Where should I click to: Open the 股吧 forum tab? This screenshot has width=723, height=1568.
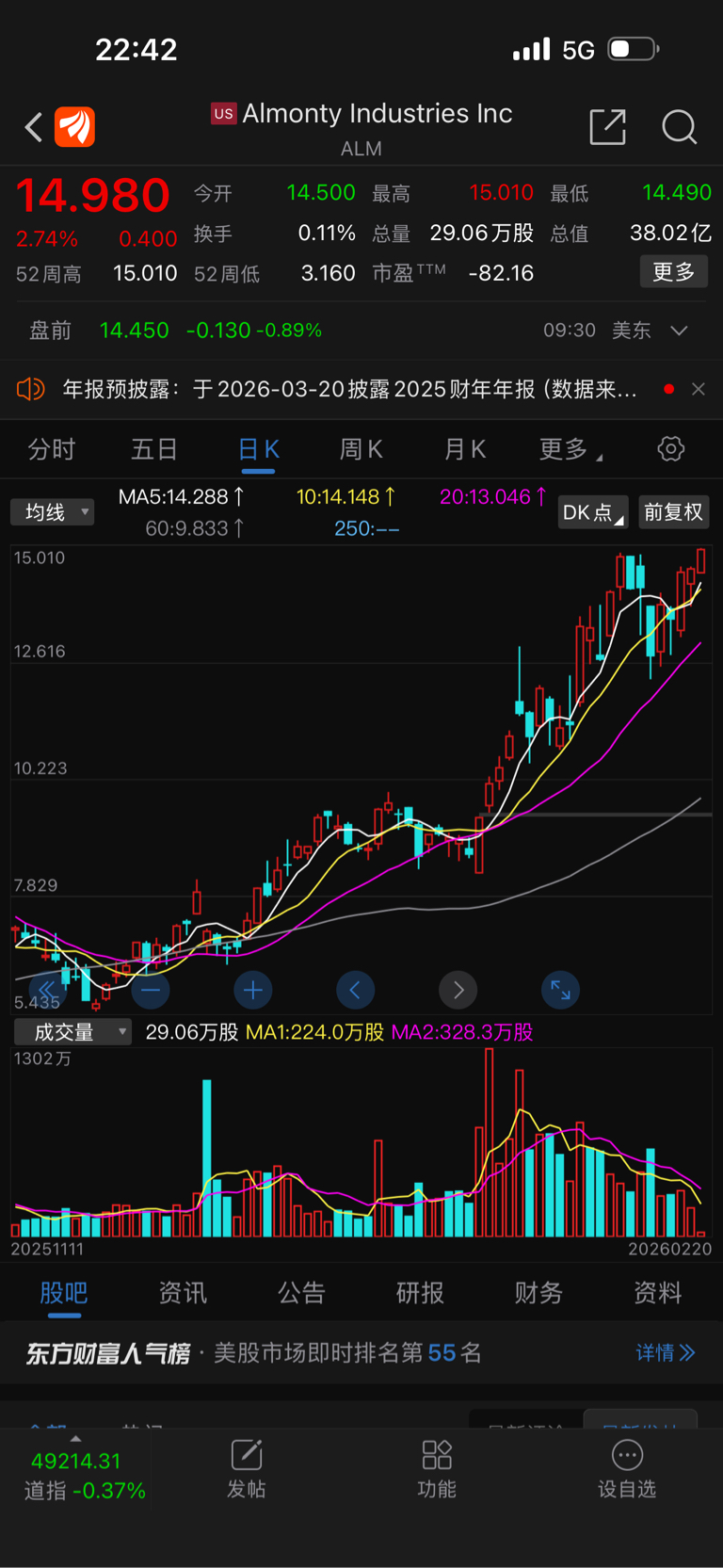[64, 1293]
